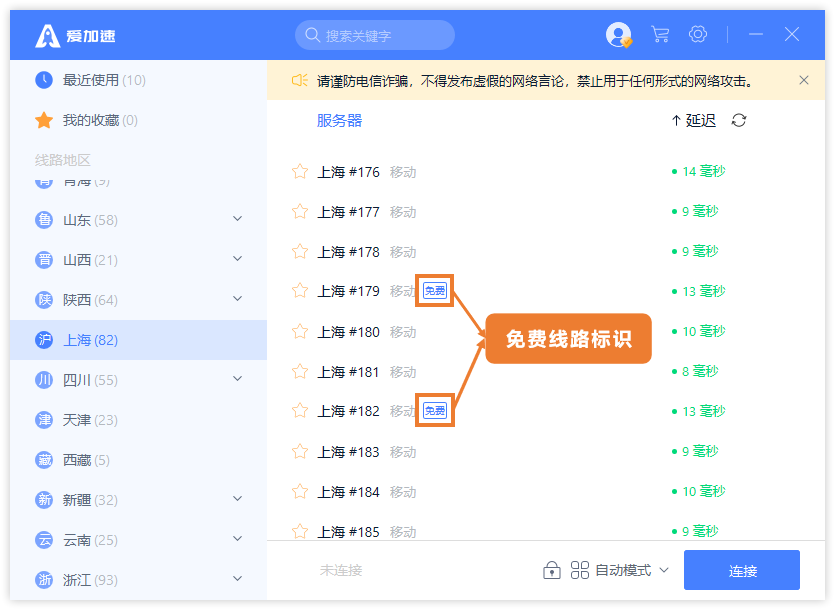Image resolution: width=835 pixels, height=610 pixels.
Task: Switch to the 服务器 tab
Action: 339,120
